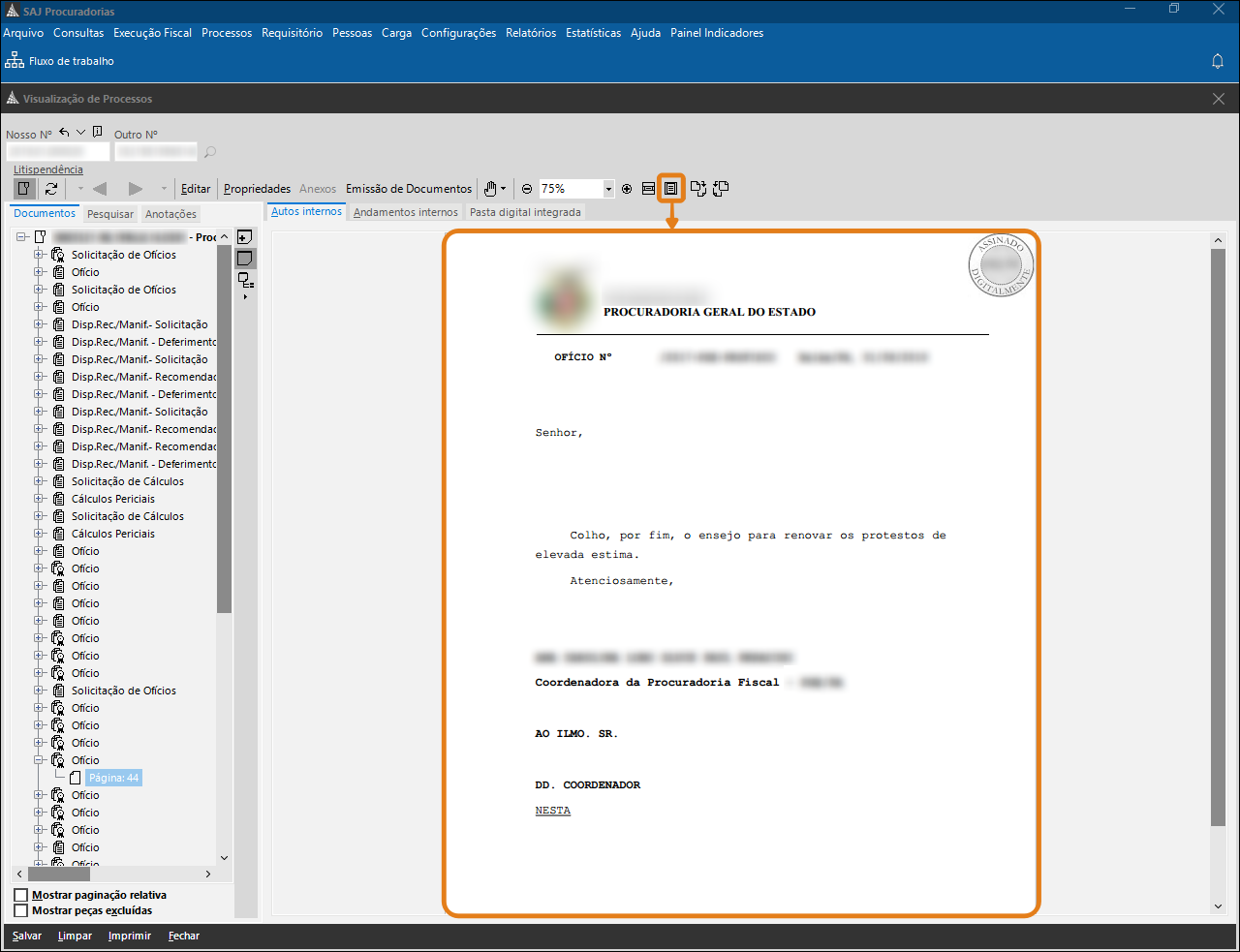The image size is (1240, 952).
Task: Open the 75% zoom level dropdown
Action: pos(608,189)
